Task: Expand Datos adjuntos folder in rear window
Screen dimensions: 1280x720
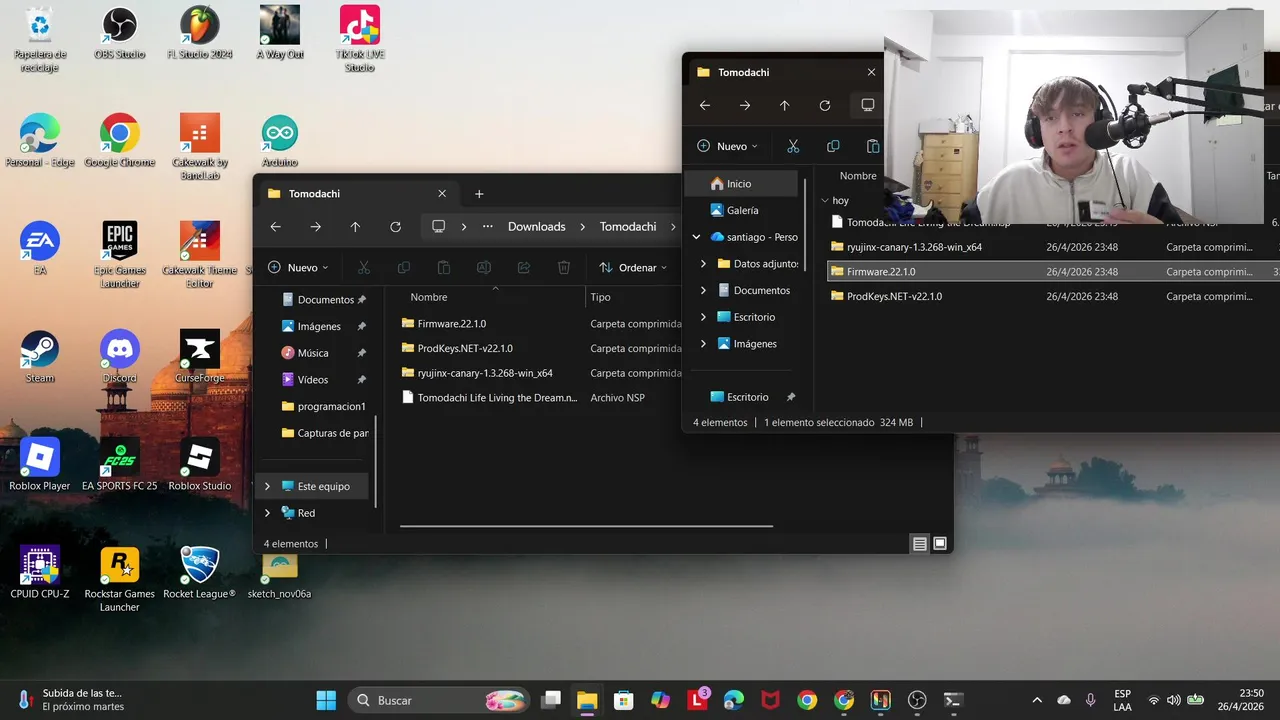Action: (703, 264)
